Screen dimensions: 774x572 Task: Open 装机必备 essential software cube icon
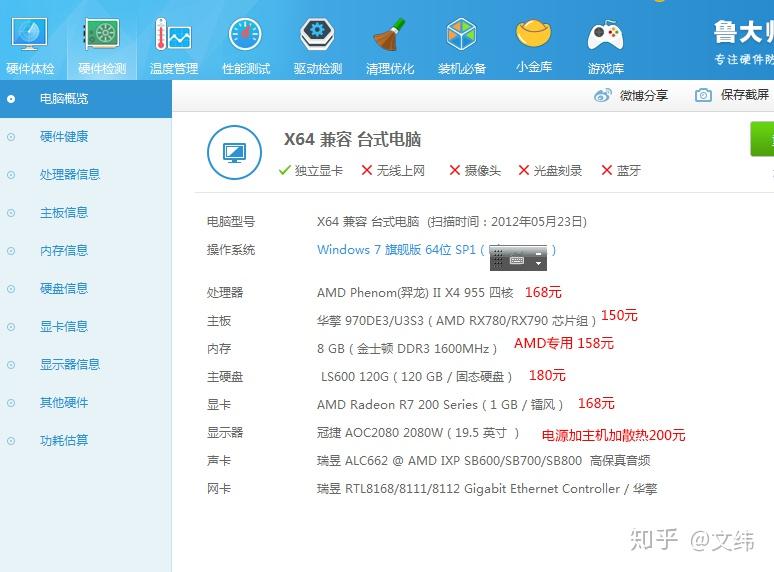(x=462, y=35)
